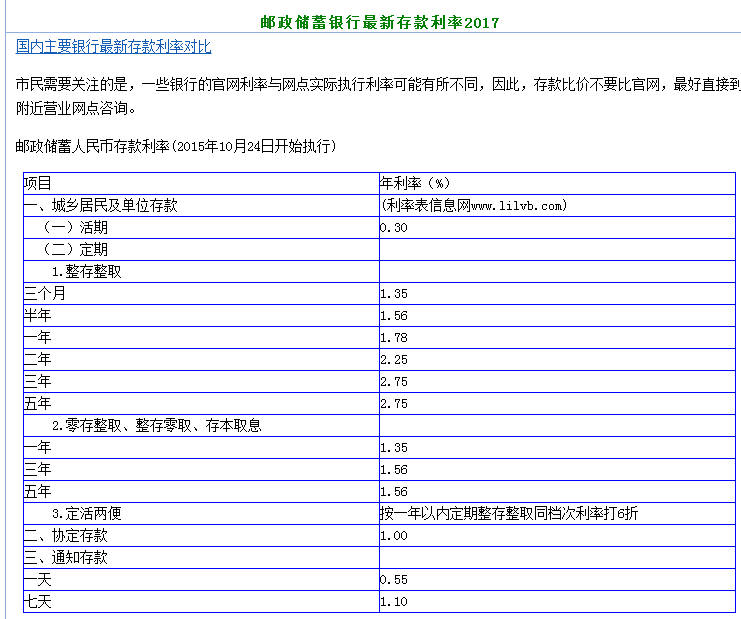
Task: Click the 利率表信息网www.lilvb.com cell
Action: pos(558,206)
